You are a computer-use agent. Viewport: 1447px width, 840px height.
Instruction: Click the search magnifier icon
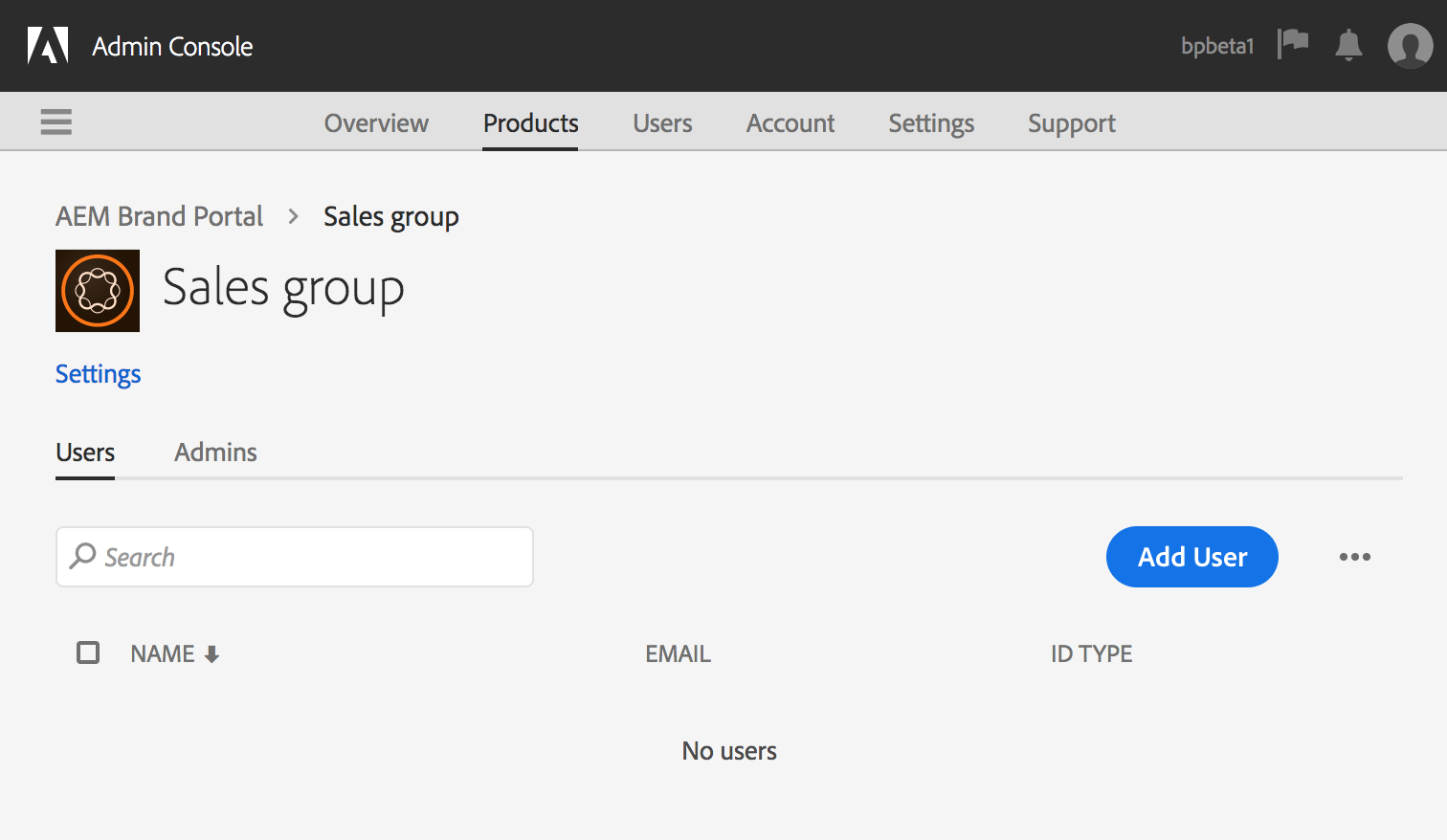[83, 556]
